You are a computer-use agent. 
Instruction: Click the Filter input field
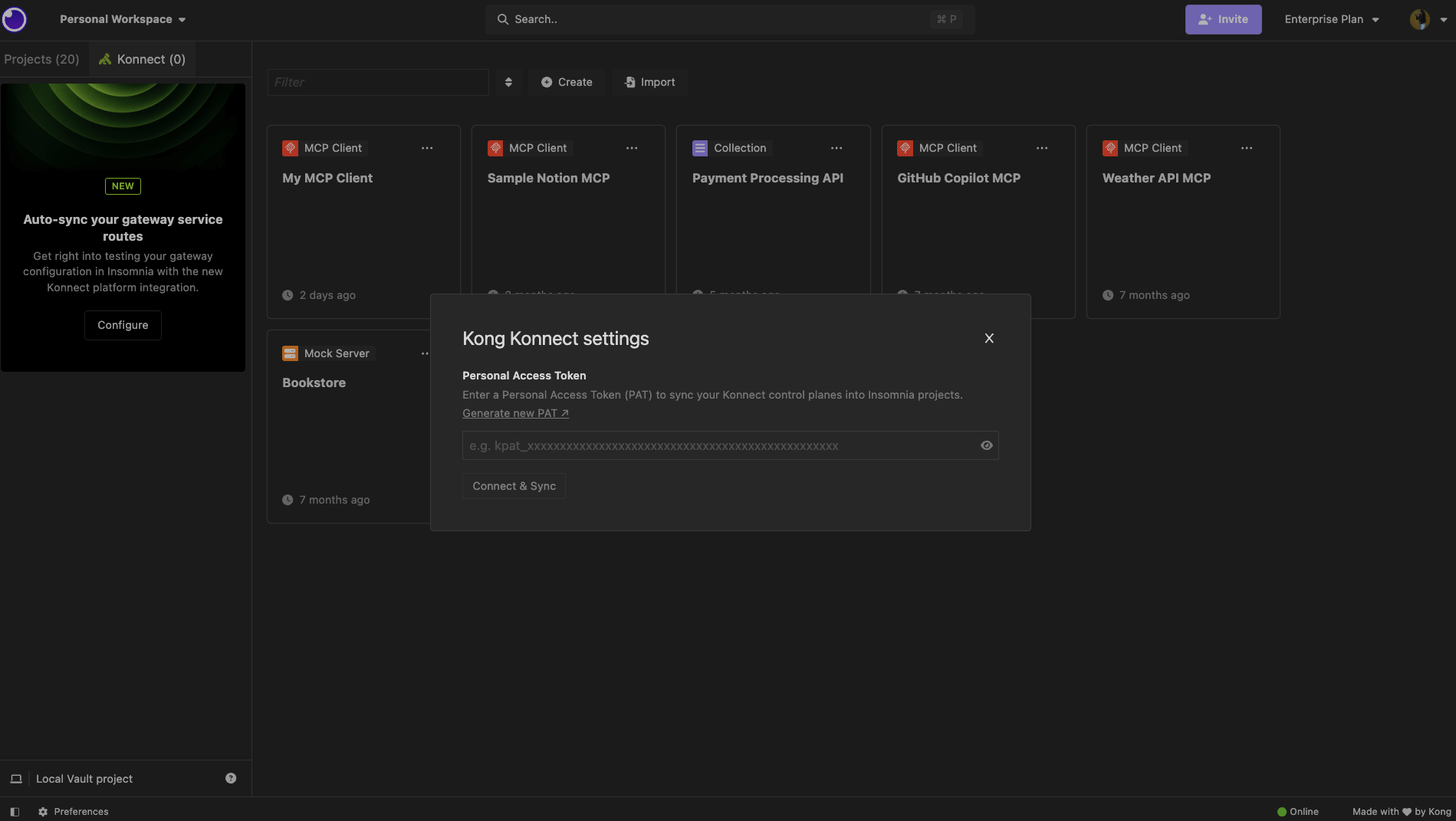[378, 82]
